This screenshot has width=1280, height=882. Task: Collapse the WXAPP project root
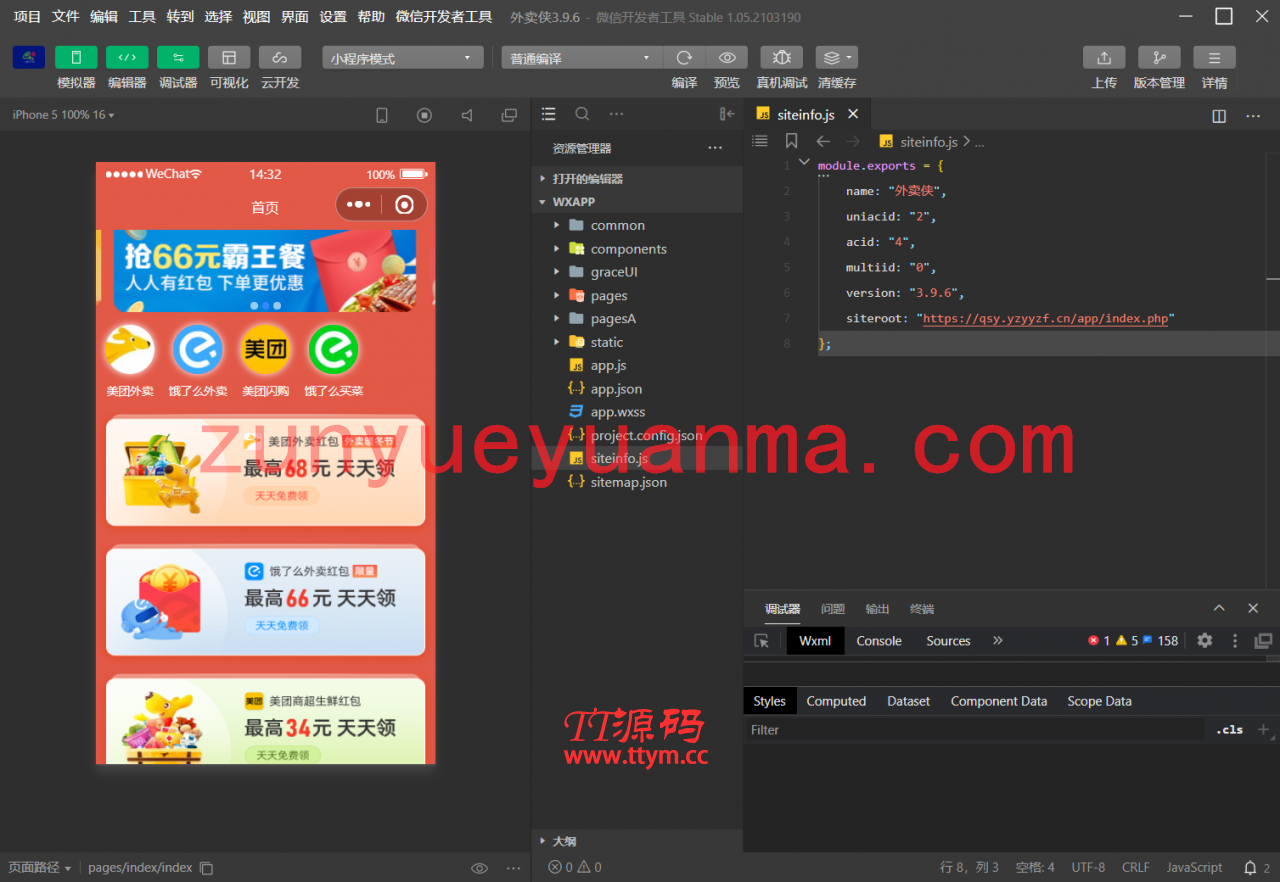637,202
